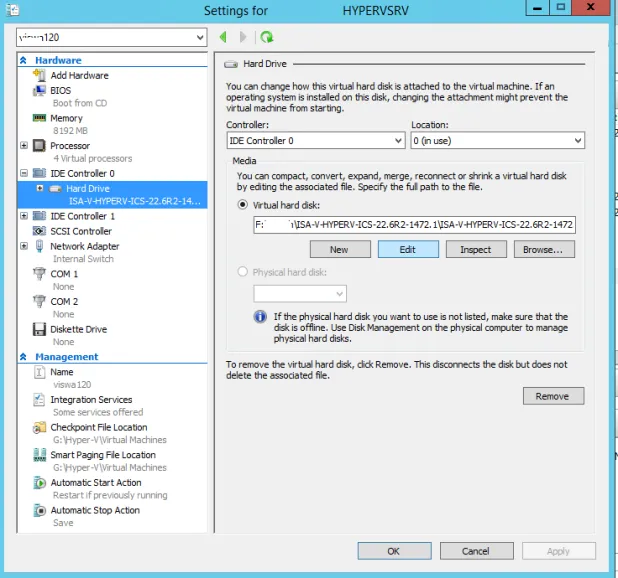Expand the IDE Controller 1 node

click(x=24, y=216)
